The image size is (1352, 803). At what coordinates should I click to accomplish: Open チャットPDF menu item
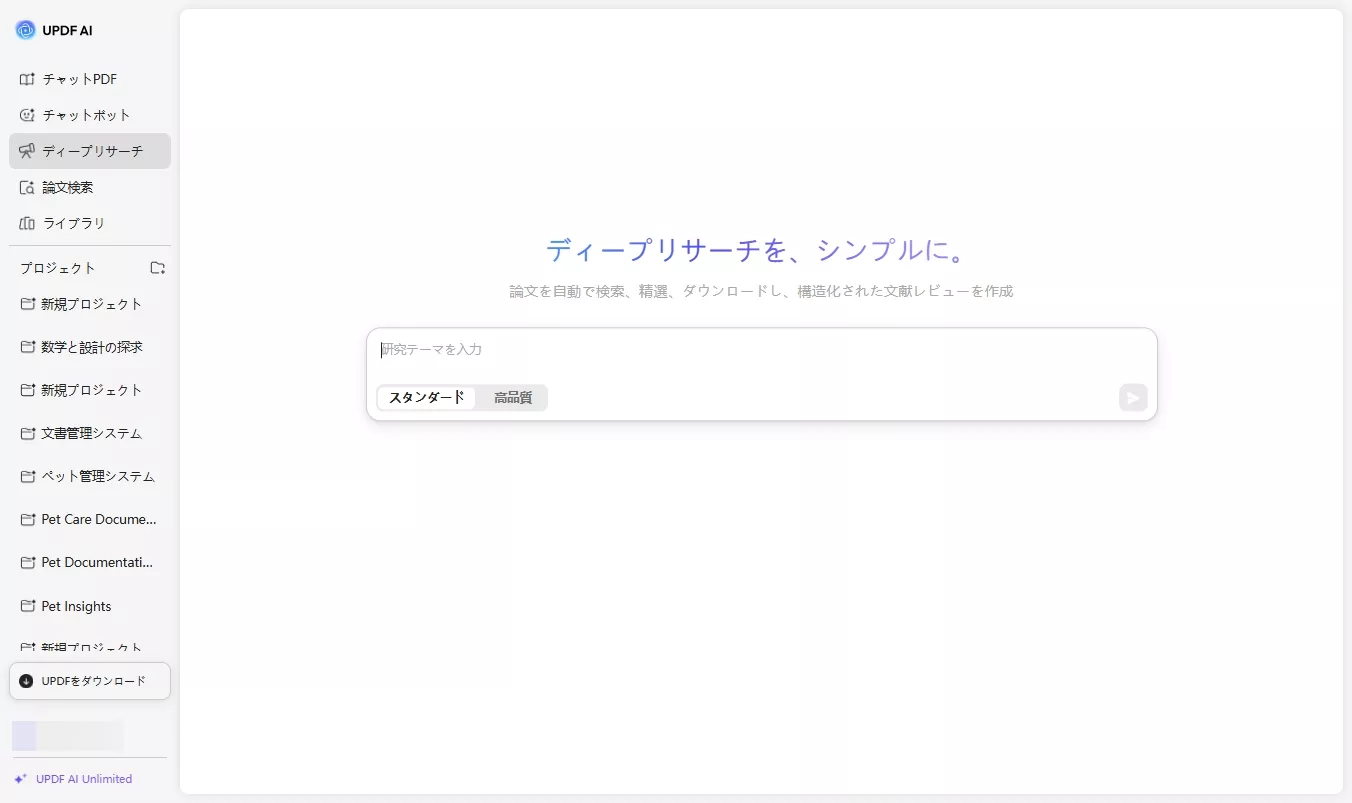[90, 79]
